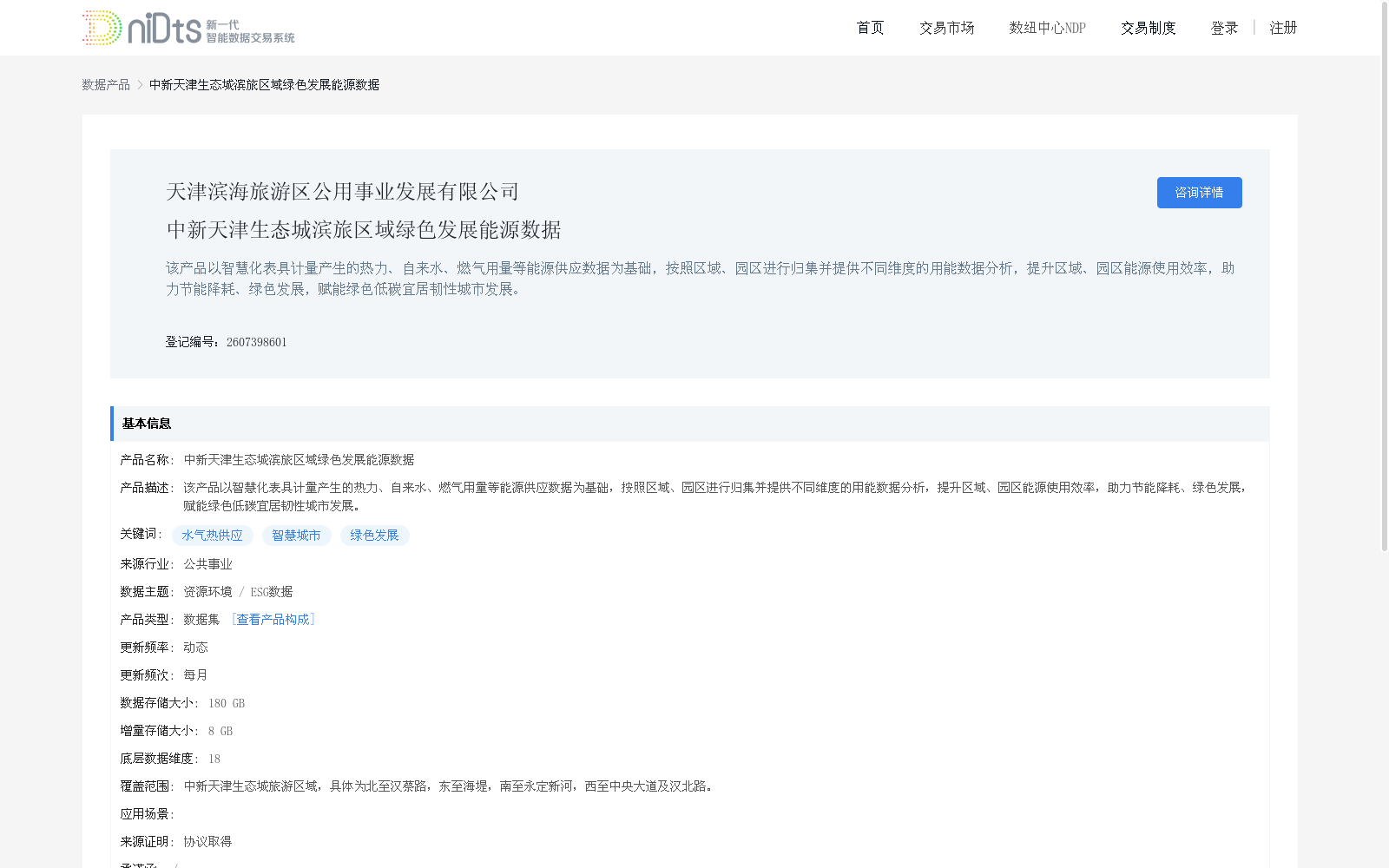Viewport: 1389px width, 868px height.
Task: Click the niDts logo icon
Action: pos(188,28)
